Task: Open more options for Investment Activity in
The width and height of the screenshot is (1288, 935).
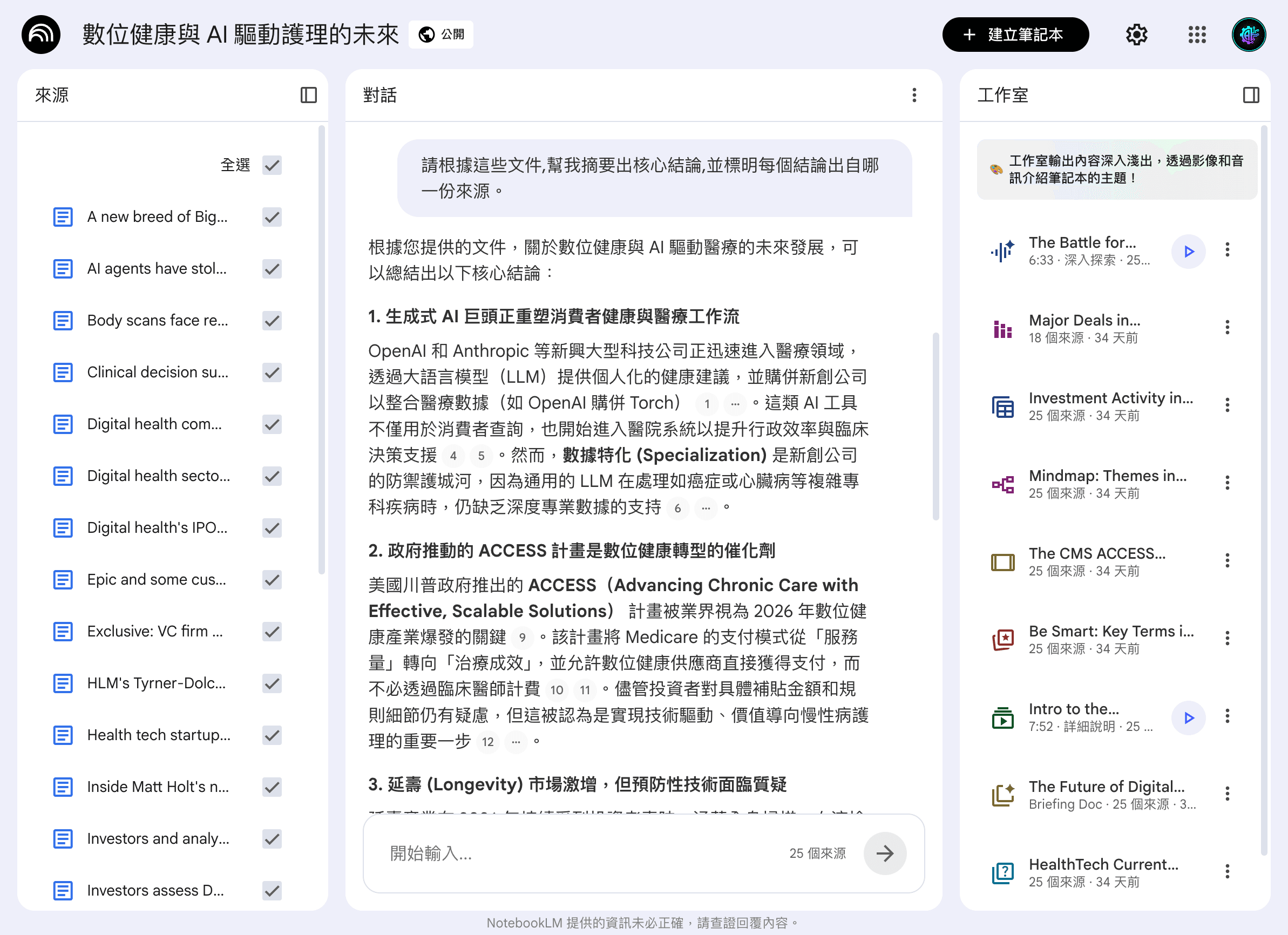Action: [x=1226, y=405]
